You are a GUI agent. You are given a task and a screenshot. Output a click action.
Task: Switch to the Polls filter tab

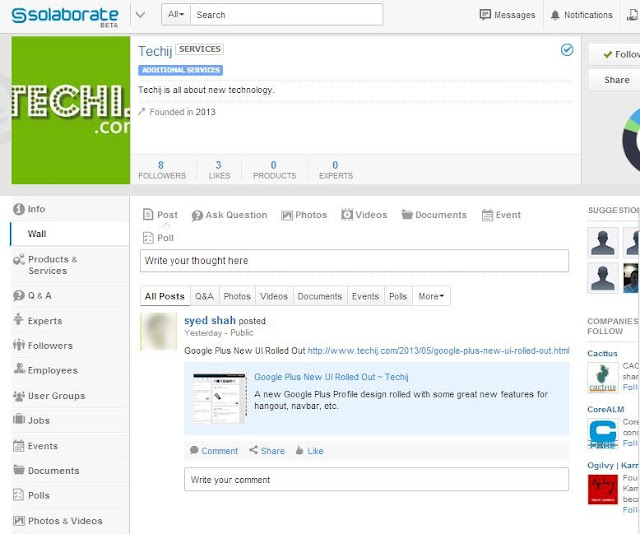[398, 296]
